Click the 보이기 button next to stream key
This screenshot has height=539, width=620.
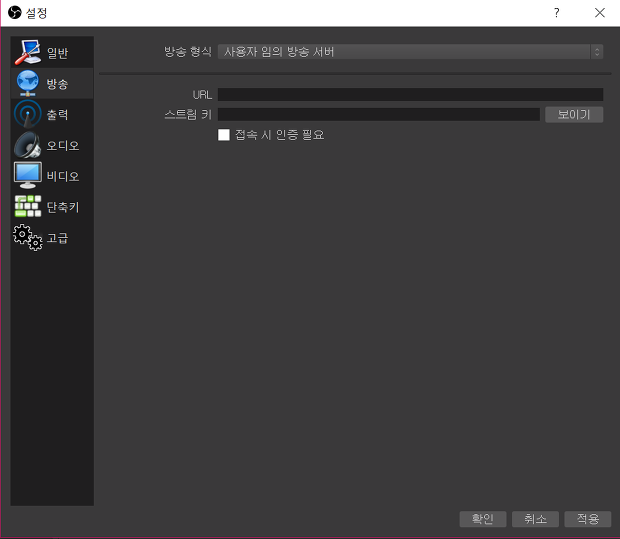(574, 115)
